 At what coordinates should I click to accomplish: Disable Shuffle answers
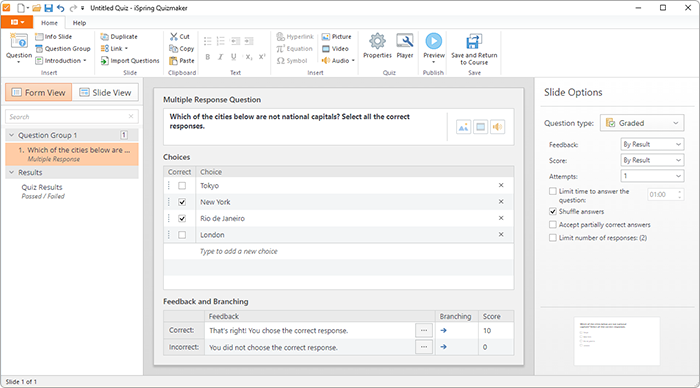tap(553, 211)
